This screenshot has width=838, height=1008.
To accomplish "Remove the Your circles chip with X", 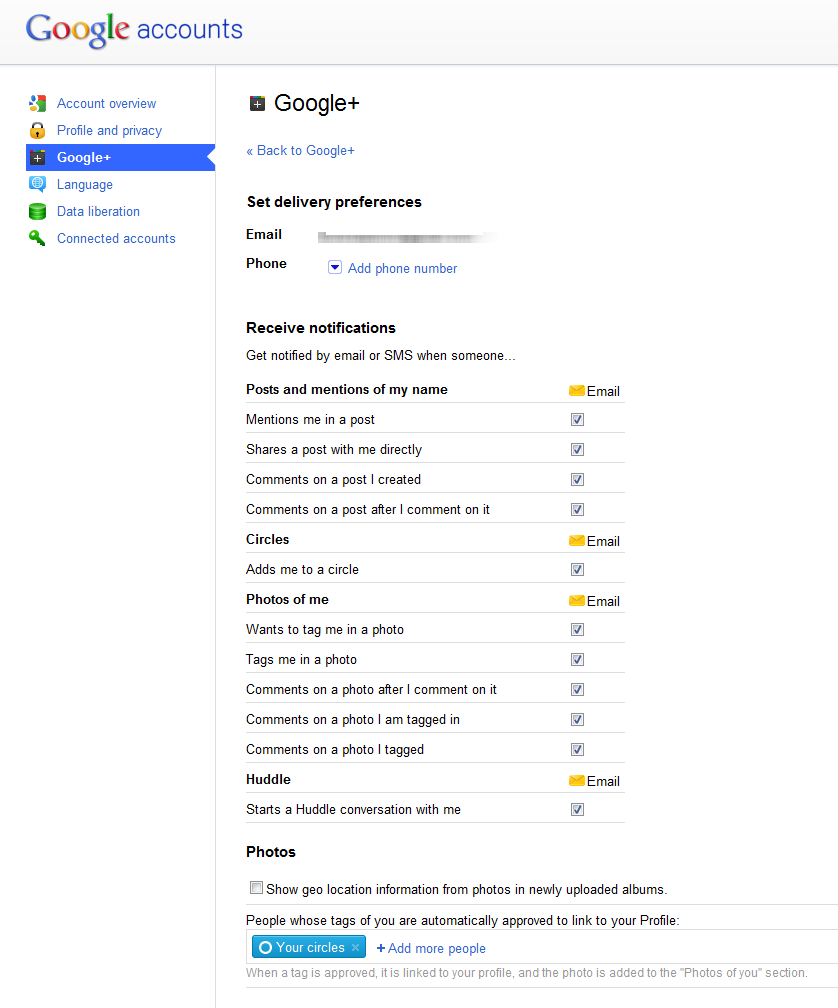I will (355, 947).
